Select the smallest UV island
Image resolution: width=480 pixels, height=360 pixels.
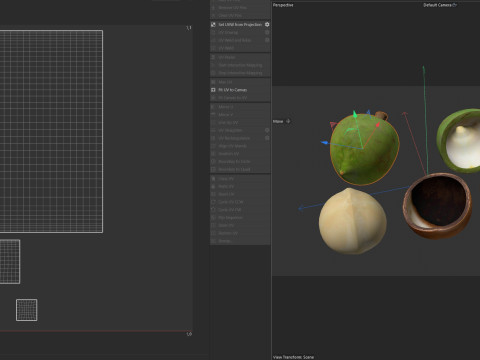pyautogui.click(x=27, y=310)
